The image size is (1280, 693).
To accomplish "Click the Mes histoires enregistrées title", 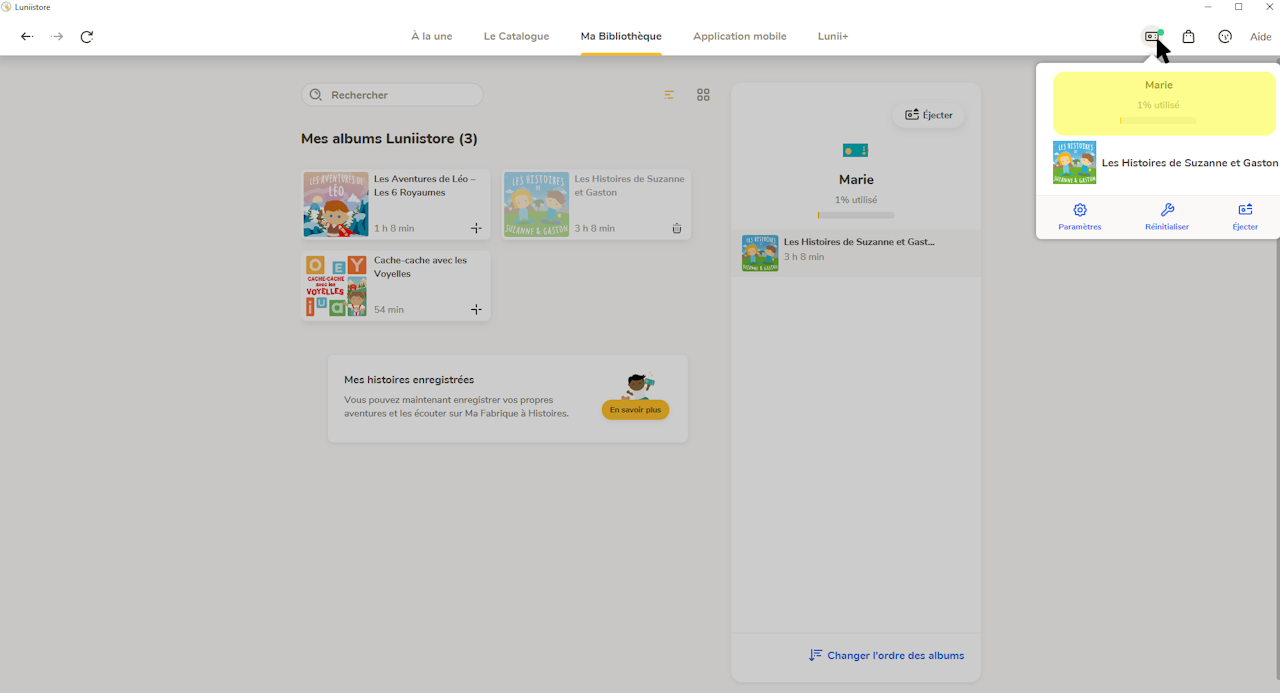I will 409,380.
